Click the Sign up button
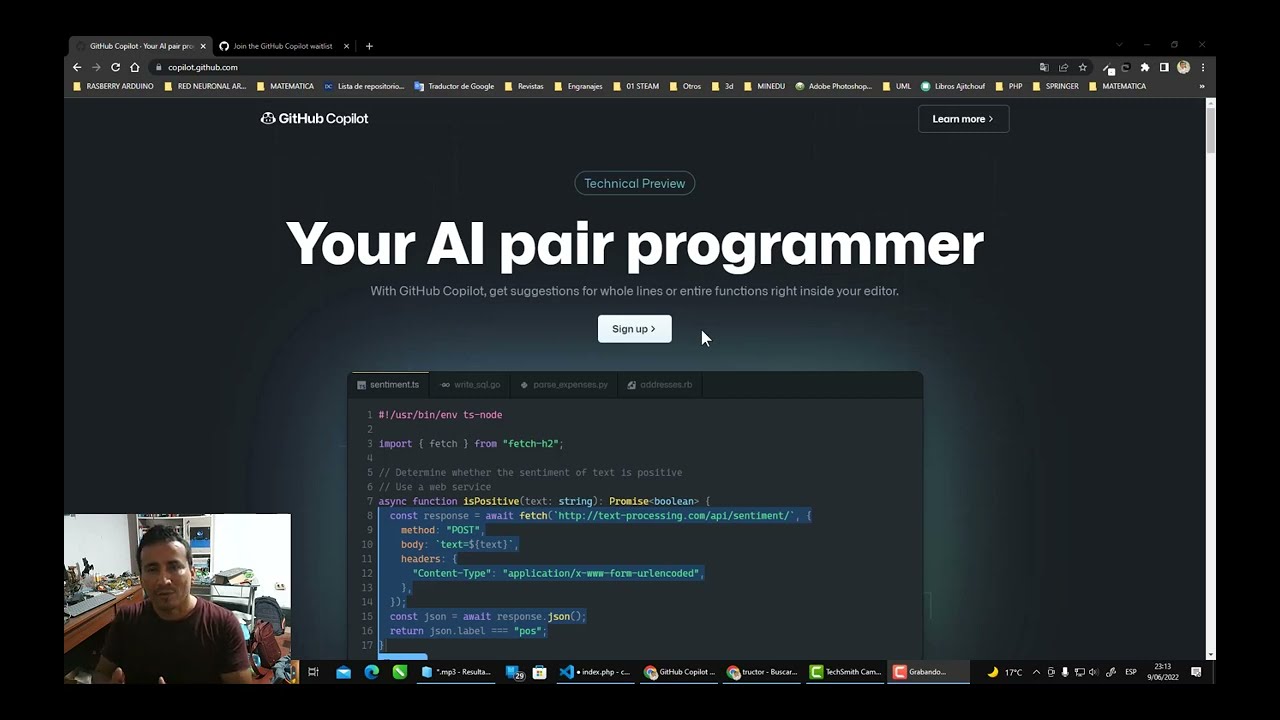Screen dimensions: 1280x720 [634, 329]
